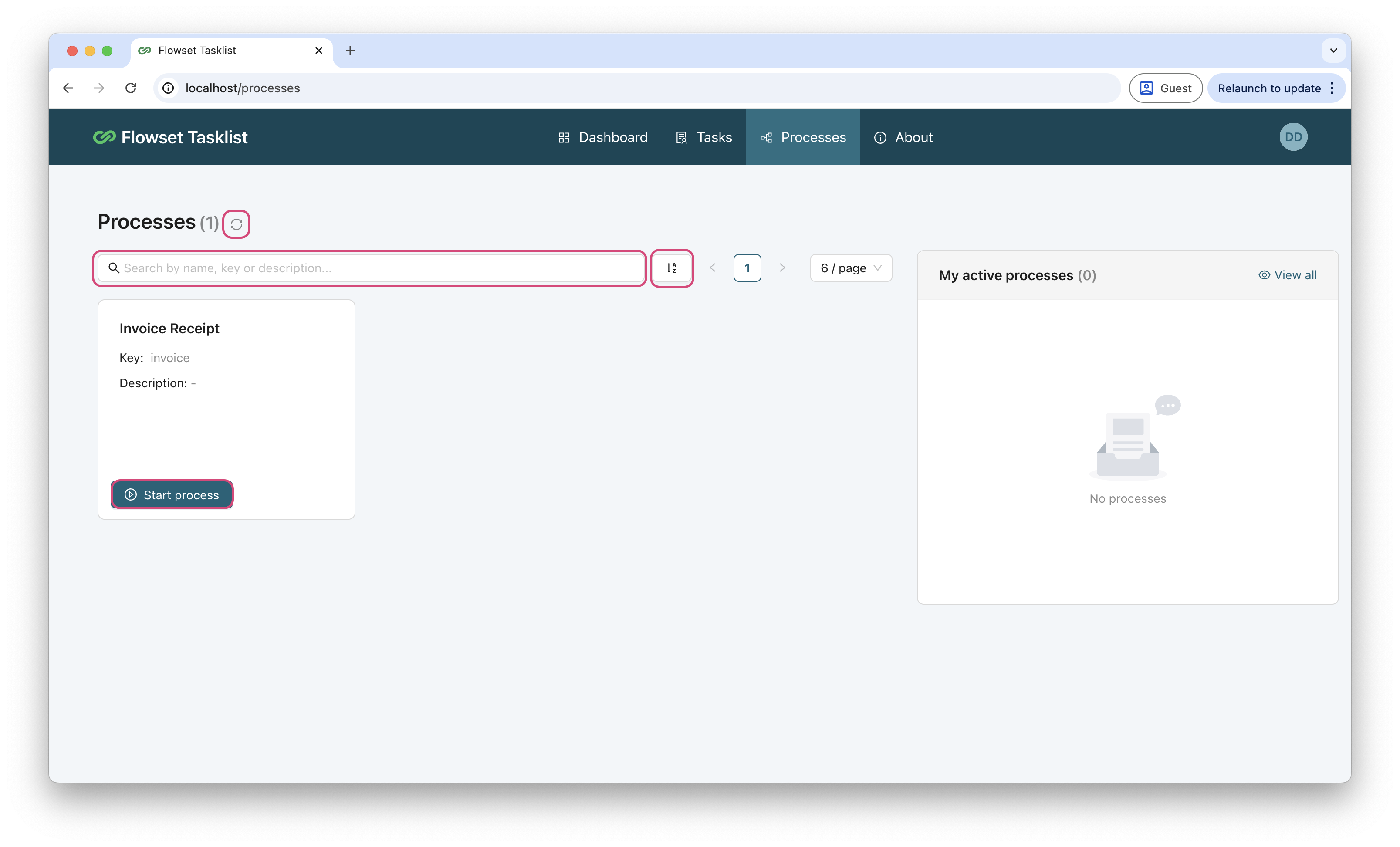Viewport: 1400px width, 847px height.
Task: Click the info icon next to About
Action: (x=880, y=137)
